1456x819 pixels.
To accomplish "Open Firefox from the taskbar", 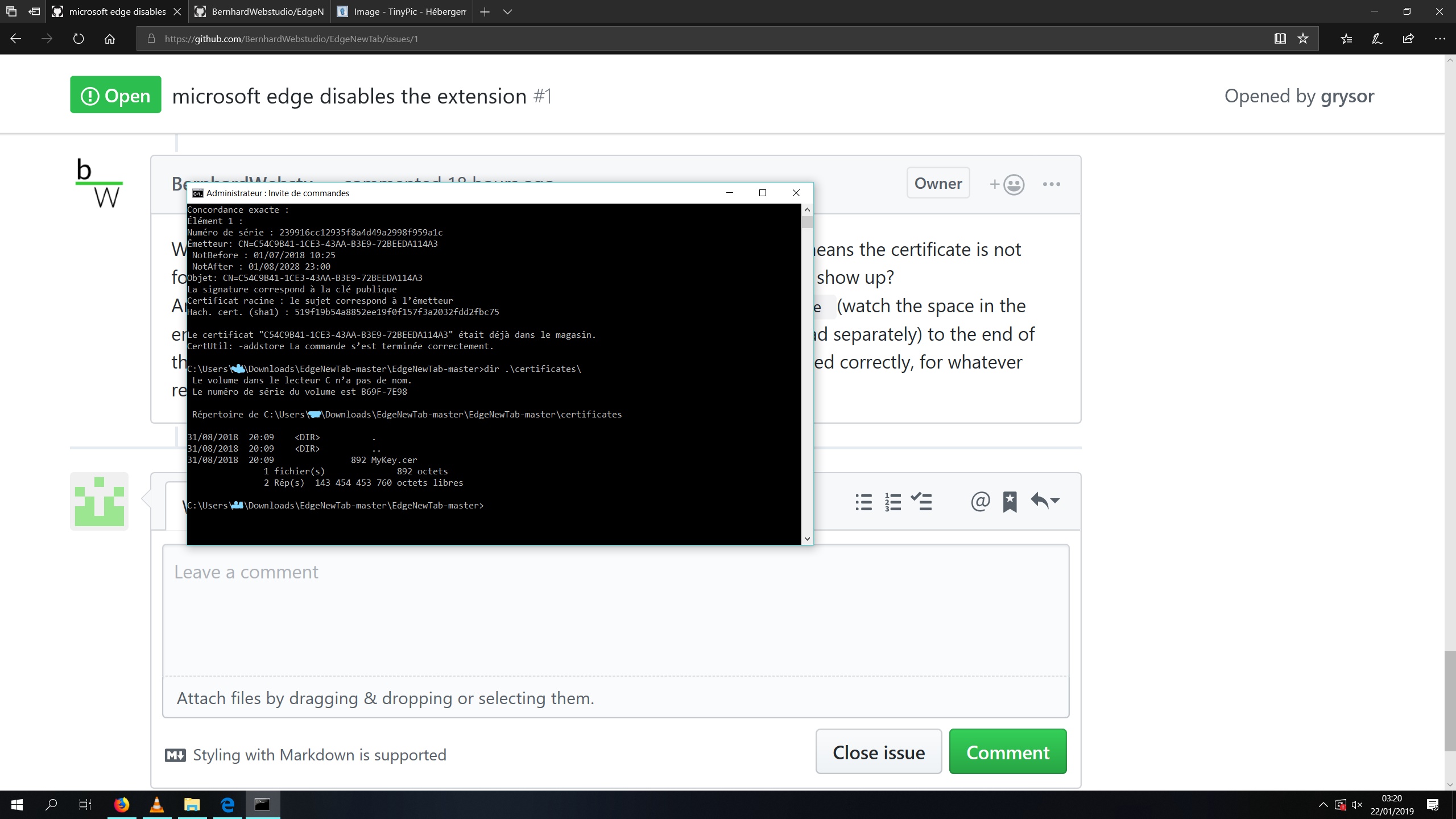I will (x=122, y=804).
